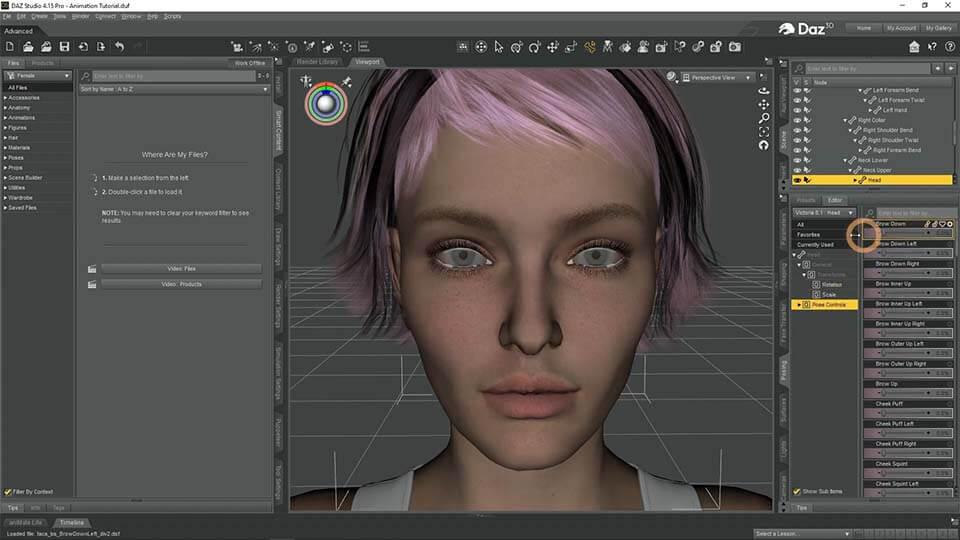Click the Video: Files button
This screenshot has height=540, width=960.
(x=181, y=269)
